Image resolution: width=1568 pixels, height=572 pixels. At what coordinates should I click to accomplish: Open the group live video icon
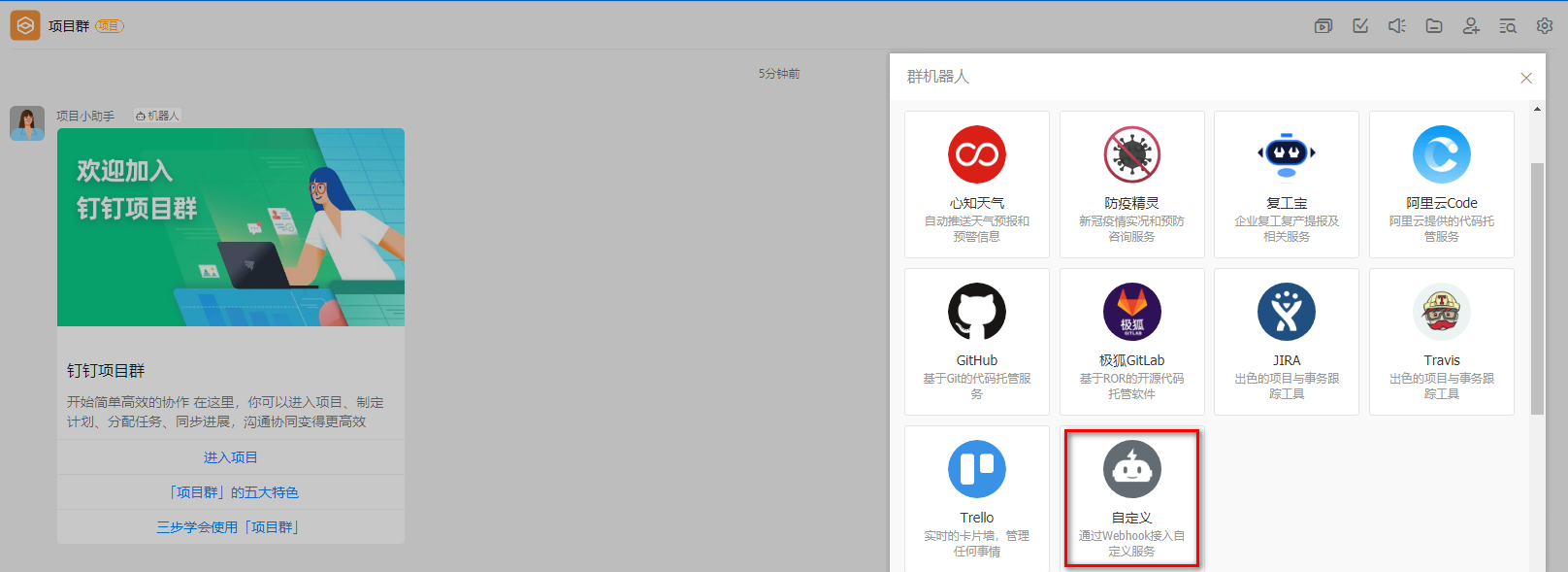tap(1323, 26)
